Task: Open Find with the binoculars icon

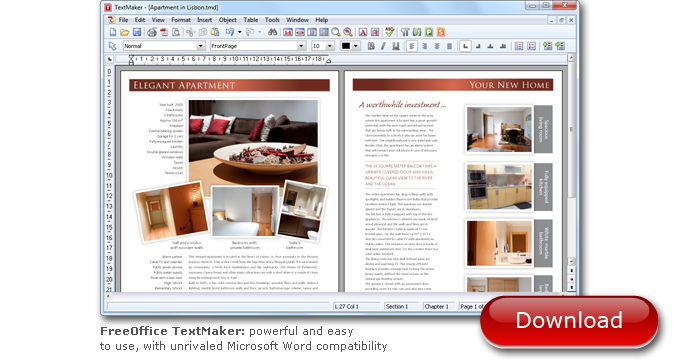Action: [272, 32]
